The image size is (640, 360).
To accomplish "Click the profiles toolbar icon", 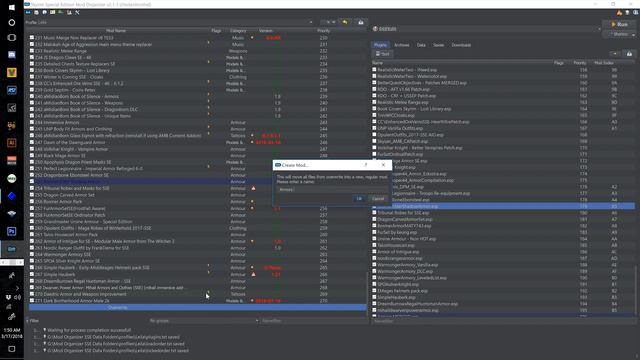I will (x=53, y=13).
